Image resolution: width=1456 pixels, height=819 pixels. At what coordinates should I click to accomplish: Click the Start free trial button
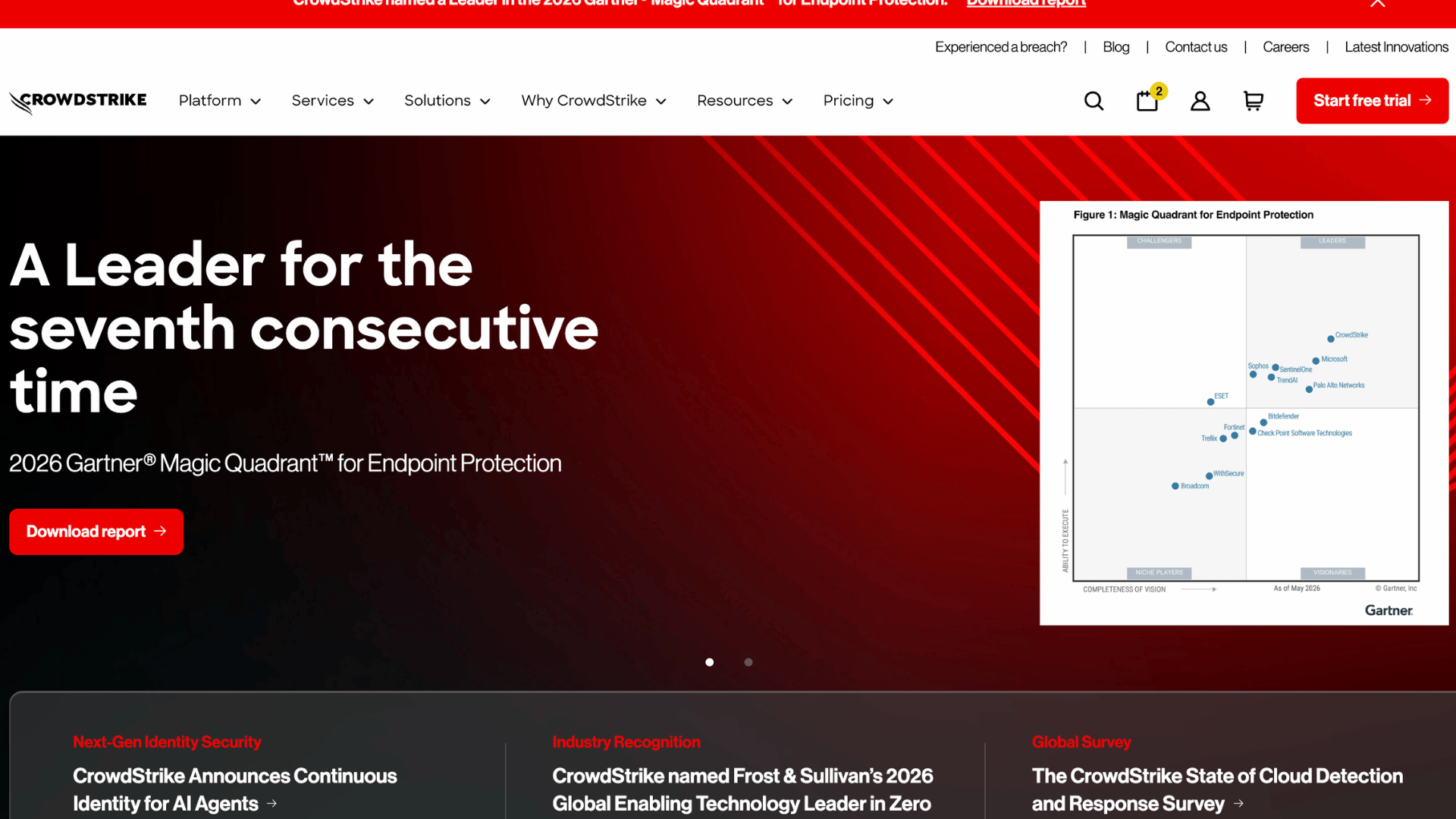[x=1372, y=101]
